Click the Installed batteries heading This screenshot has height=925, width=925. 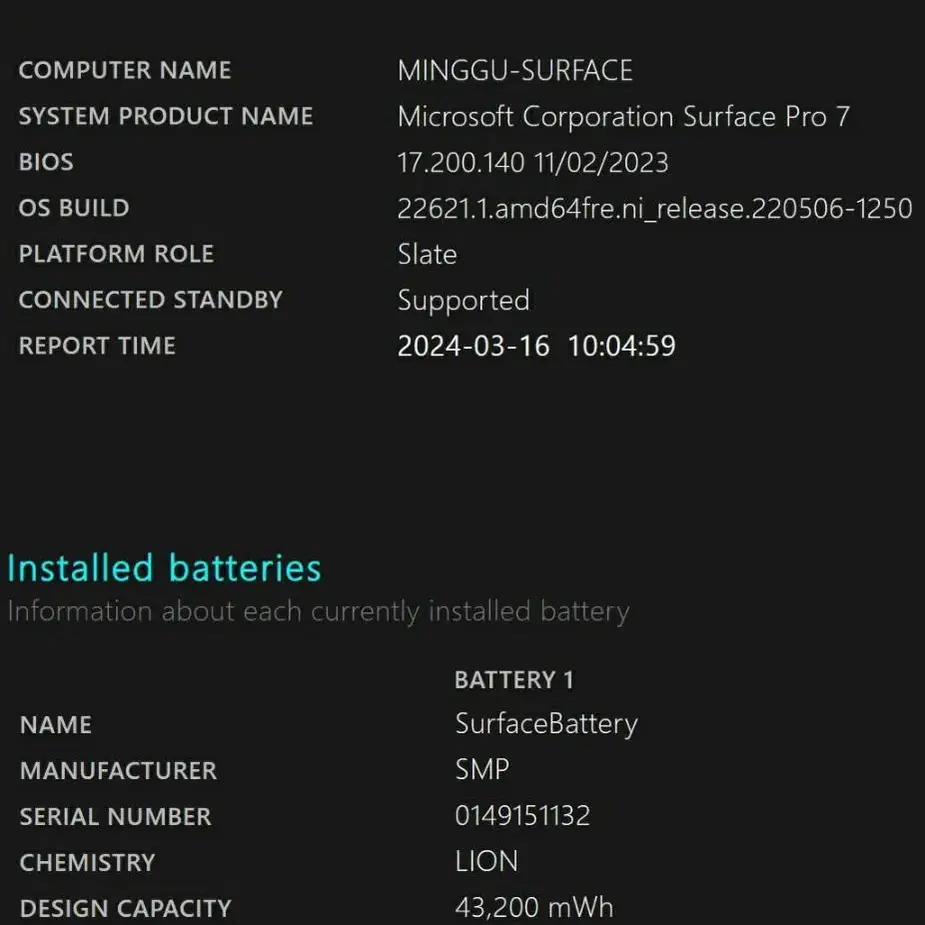(x=165, y=568)
